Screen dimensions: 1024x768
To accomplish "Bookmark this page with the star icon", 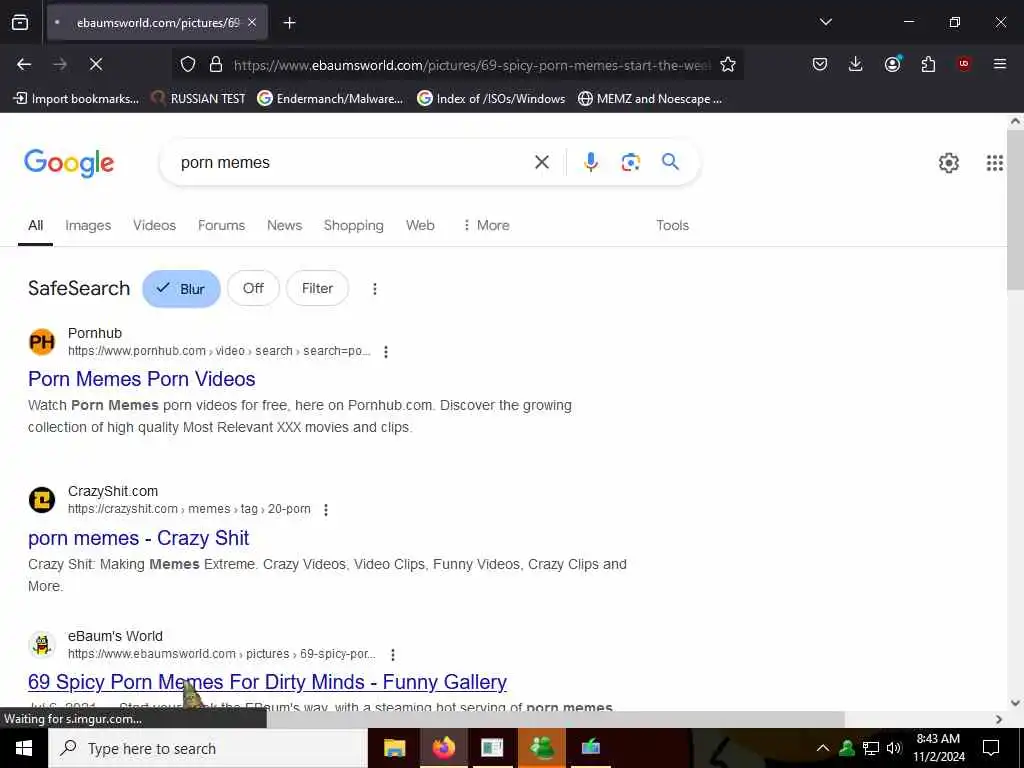I will click(728, 64).
